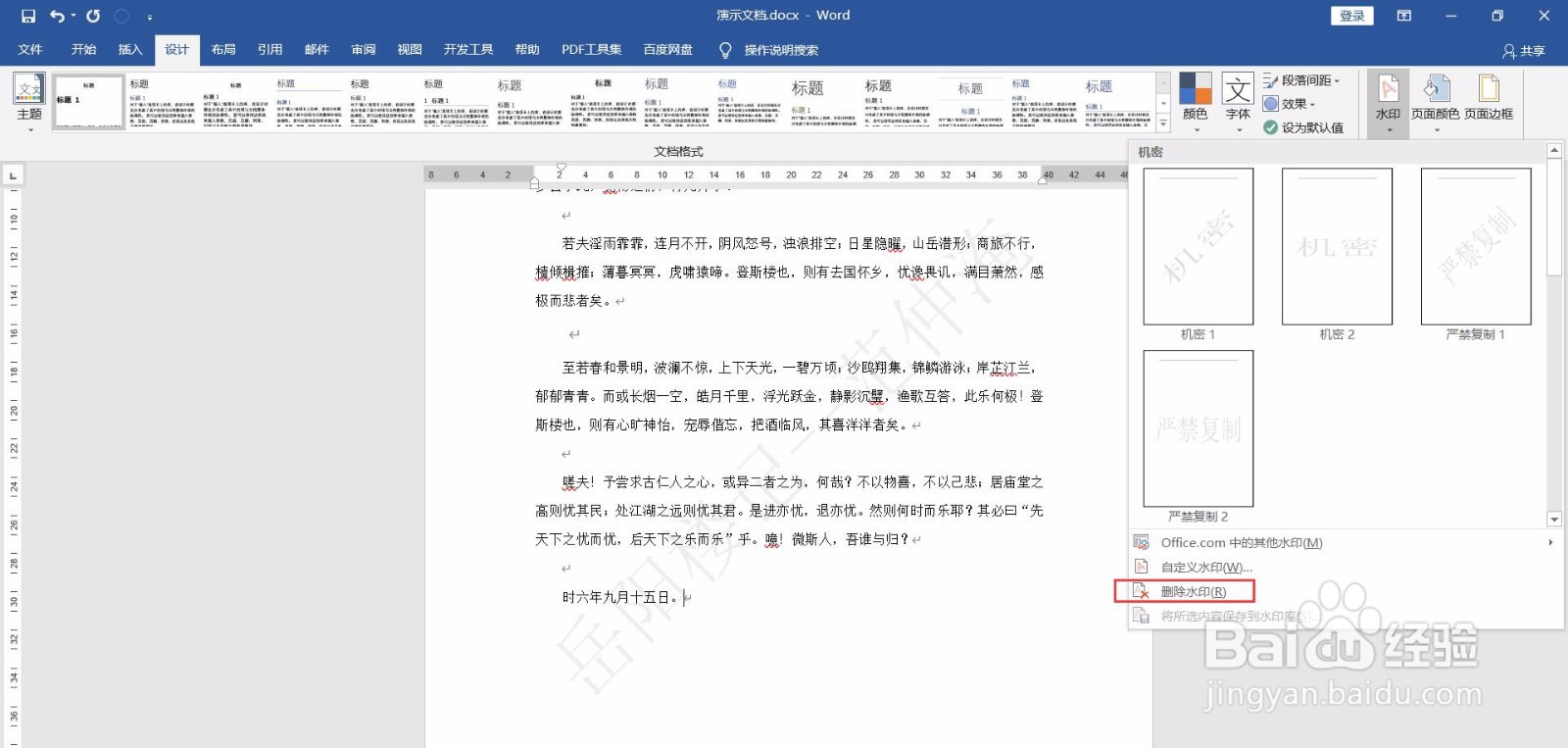Click the line starting 嗟夫！予尝求古仁人之心
The image size is (1568, 748).
803,481
